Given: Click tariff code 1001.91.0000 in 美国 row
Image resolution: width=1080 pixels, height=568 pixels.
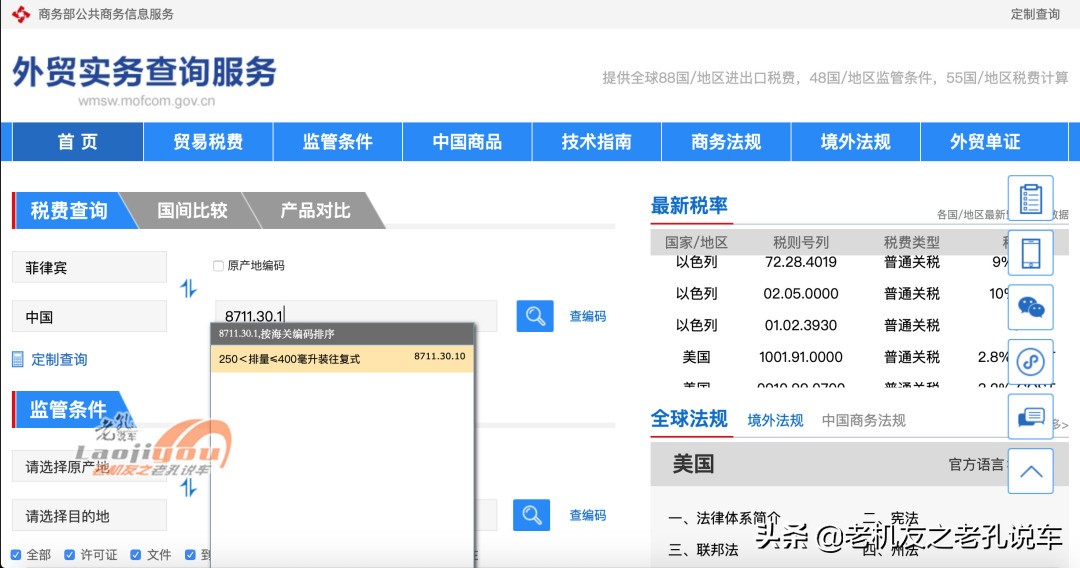Looking at the screenshot, I should [801, 357].
